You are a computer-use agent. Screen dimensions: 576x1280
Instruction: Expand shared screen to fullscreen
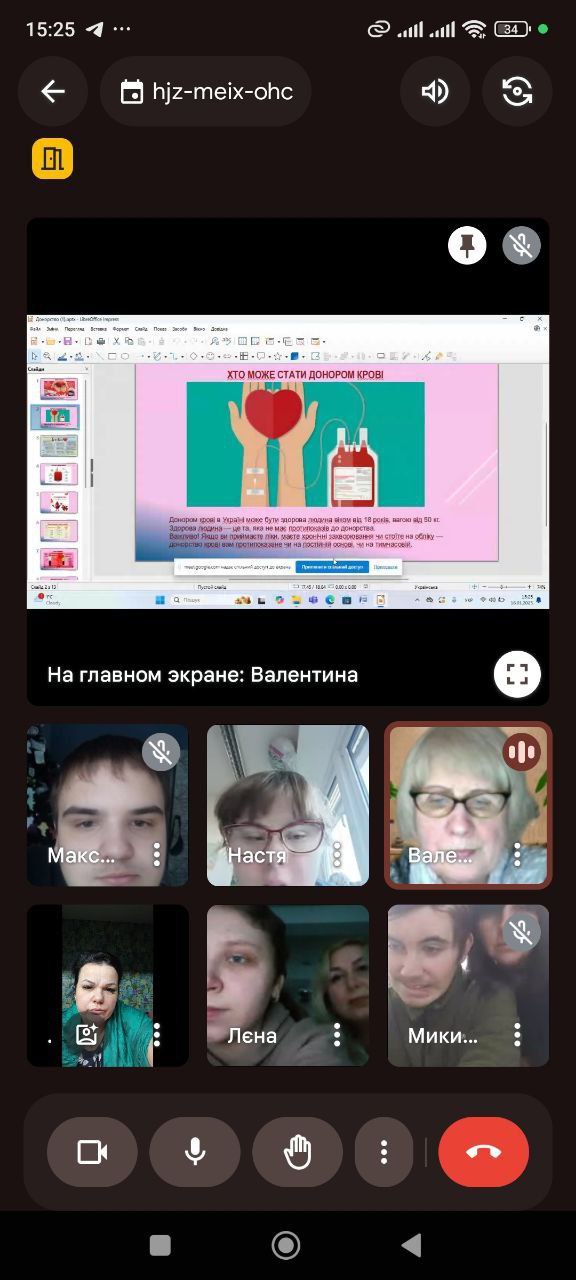click(x=517, y=674)
